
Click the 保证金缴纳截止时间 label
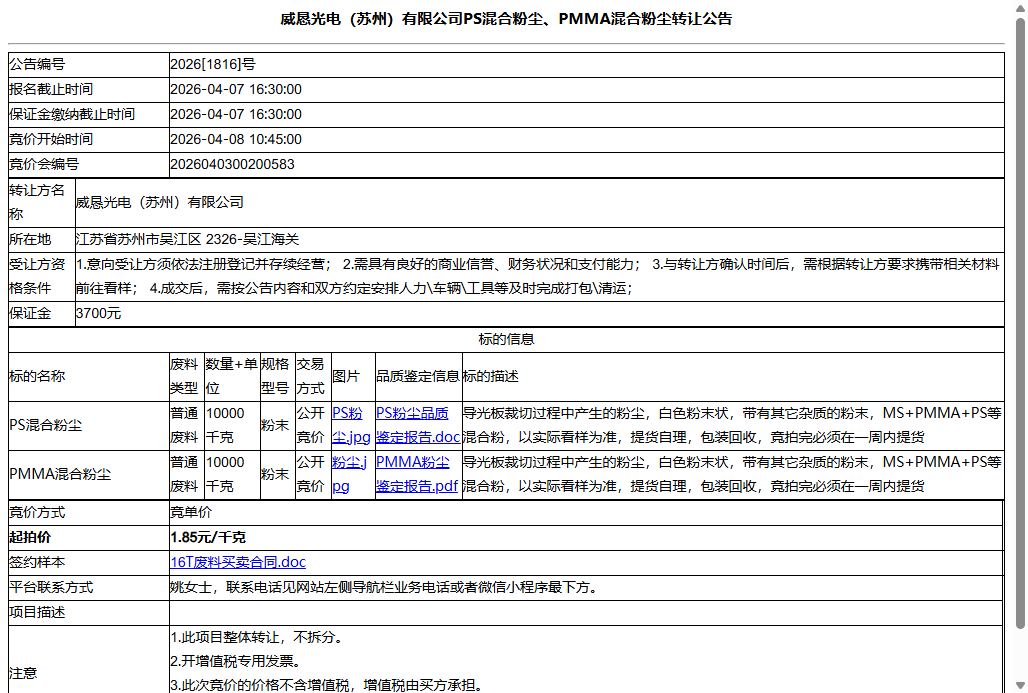pyautogui.click(x=72, y=114)
